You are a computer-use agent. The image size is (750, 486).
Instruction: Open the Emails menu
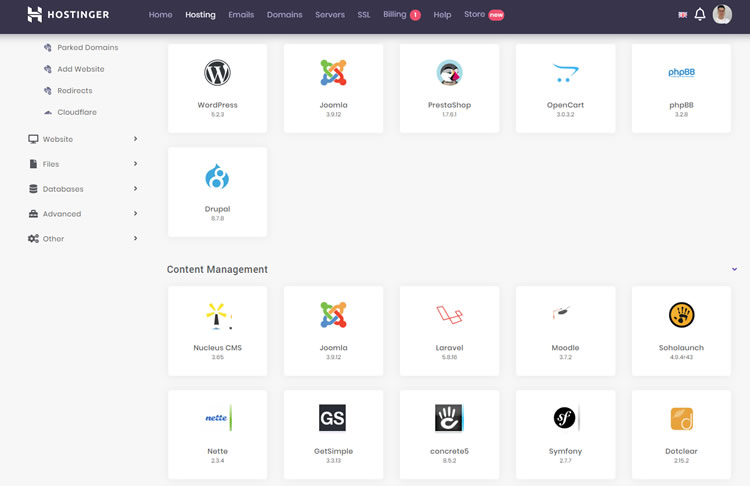pyautogui.click(x=241, y=15)
